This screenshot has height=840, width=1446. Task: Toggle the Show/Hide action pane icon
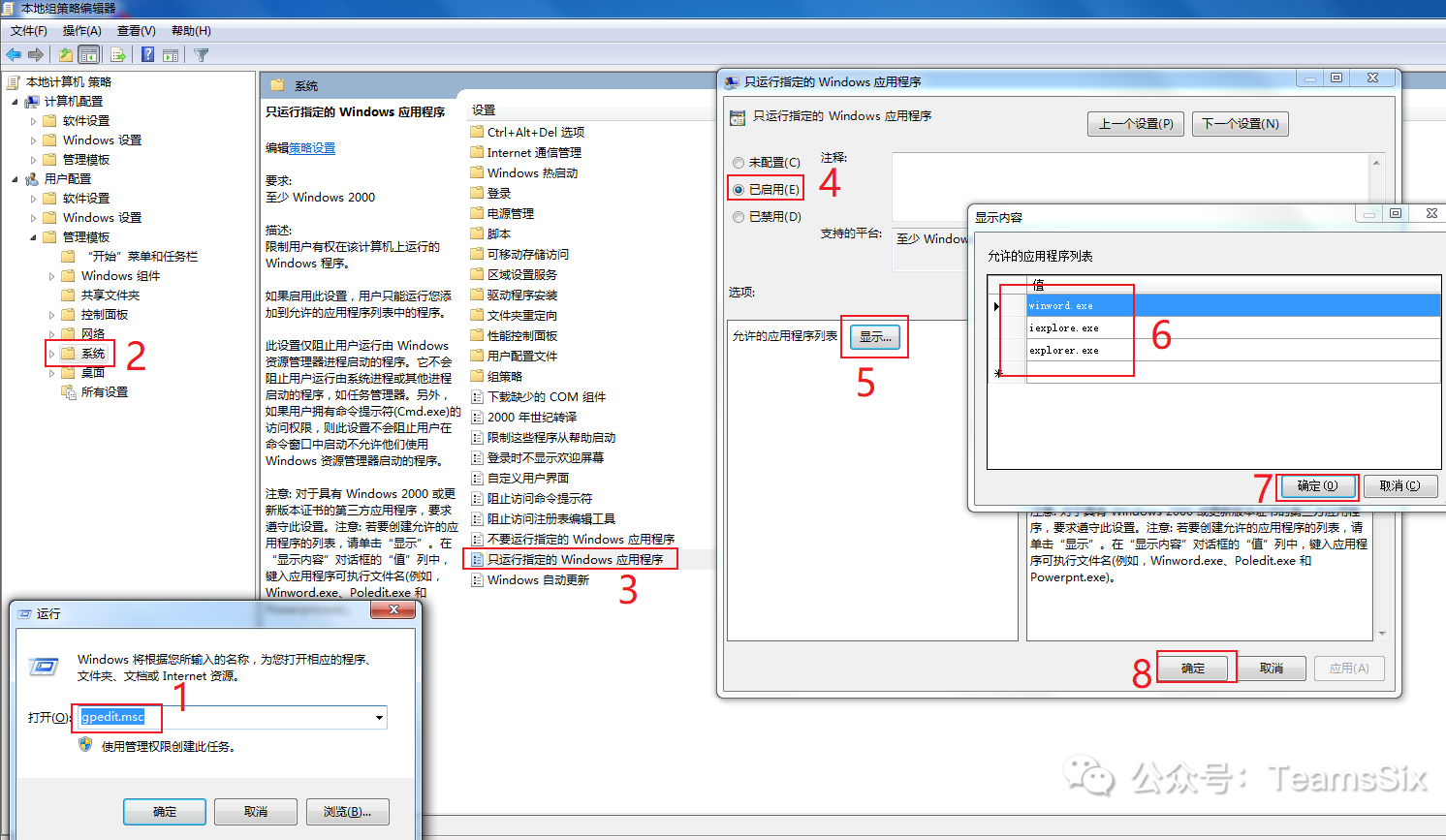point(171,55)
